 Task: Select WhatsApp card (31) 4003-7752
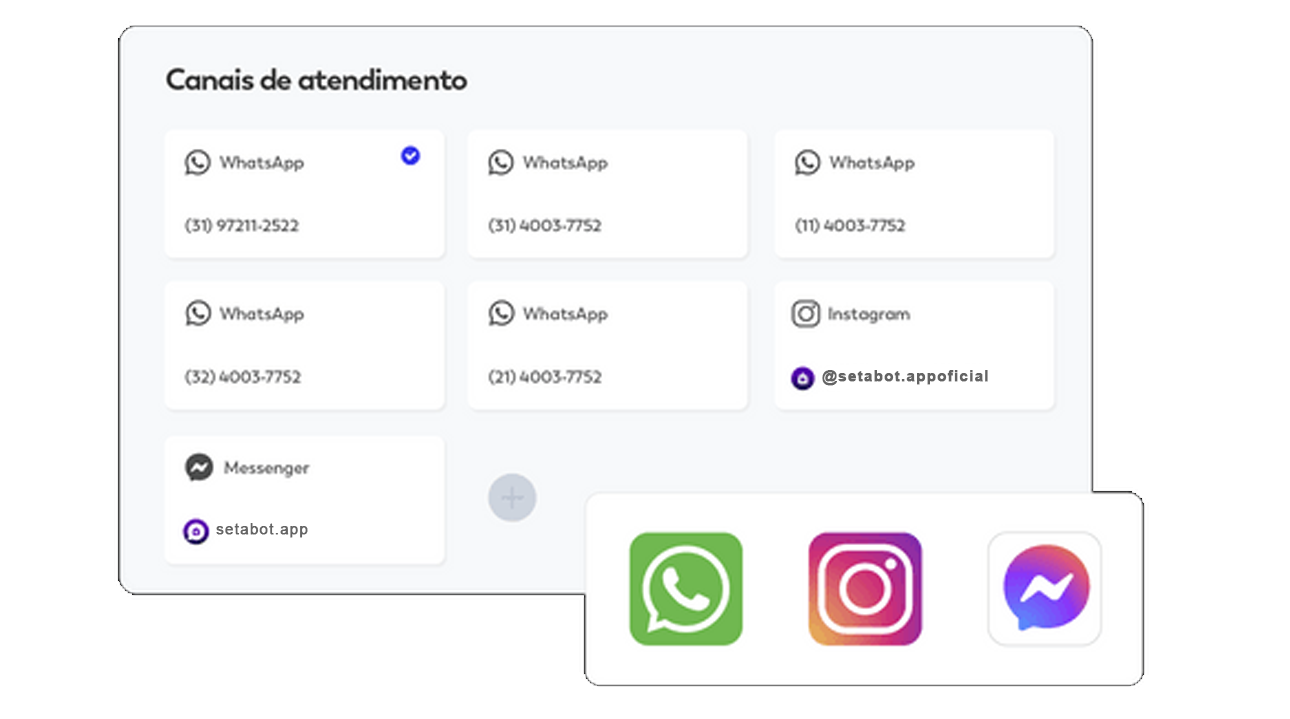(607, 194)
